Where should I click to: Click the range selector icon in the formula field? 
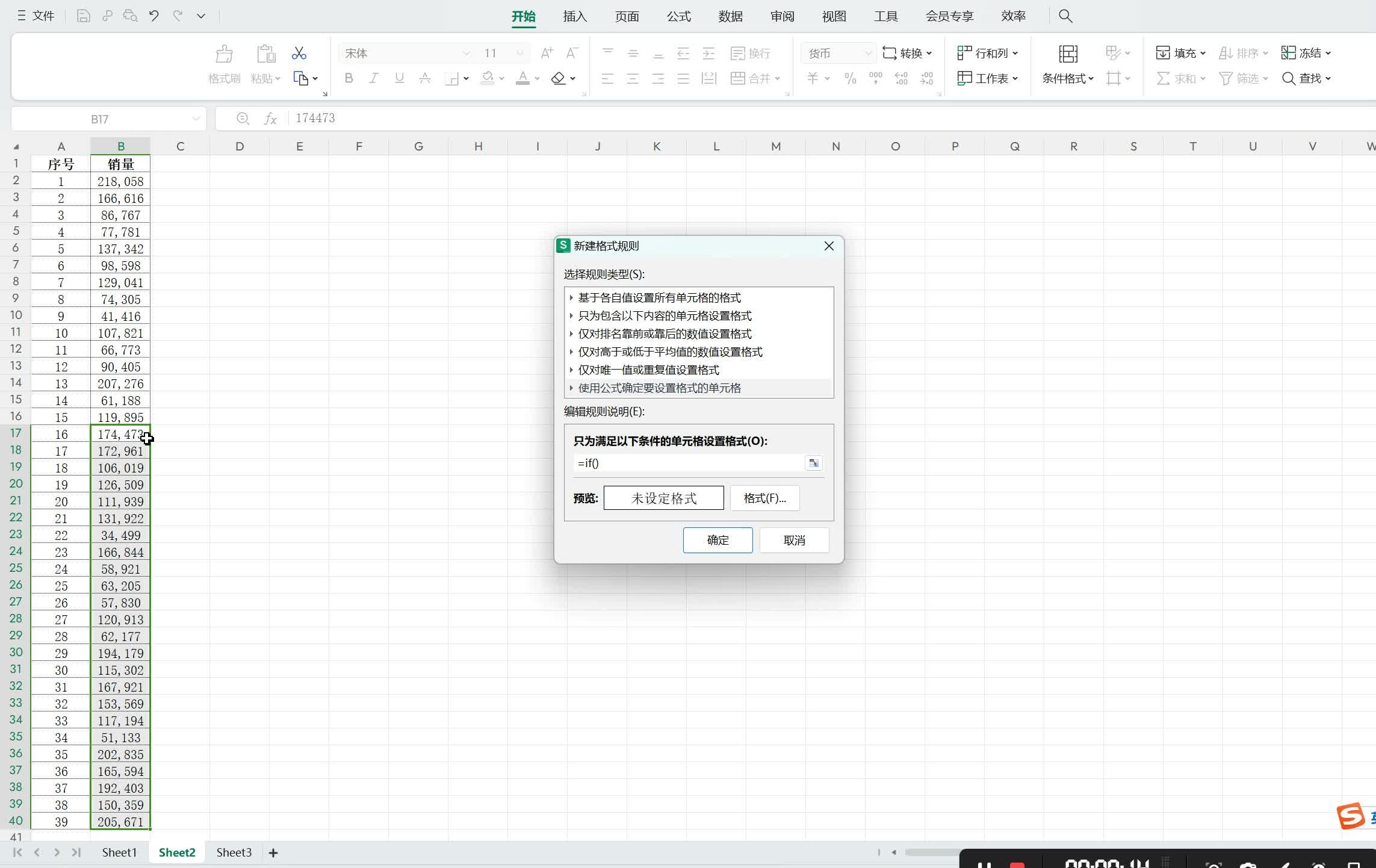point(814,463)
